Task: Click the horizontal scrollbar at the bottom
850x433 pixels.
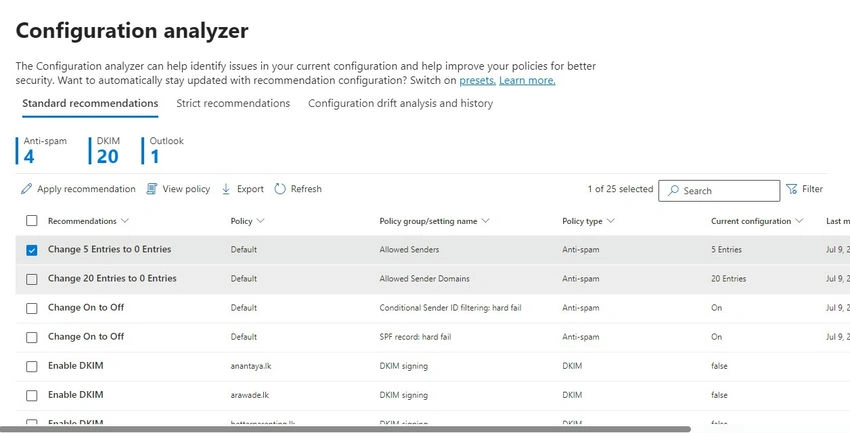Action: click(x=345, y=429)
